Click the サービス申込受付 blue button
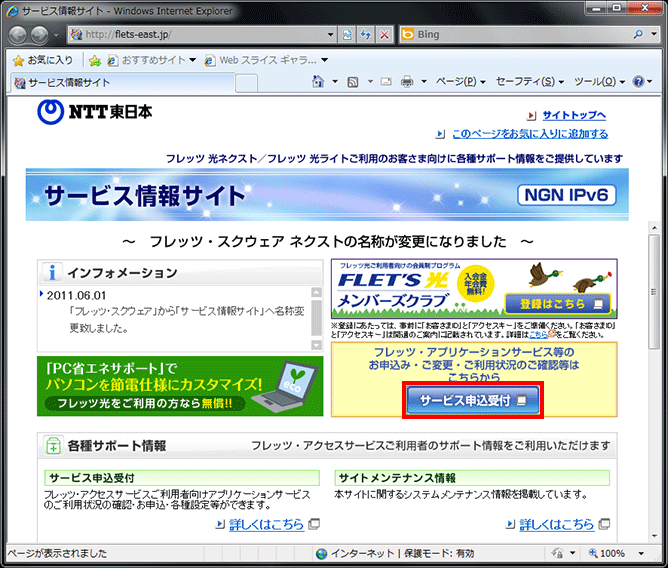 click(473, 400)
